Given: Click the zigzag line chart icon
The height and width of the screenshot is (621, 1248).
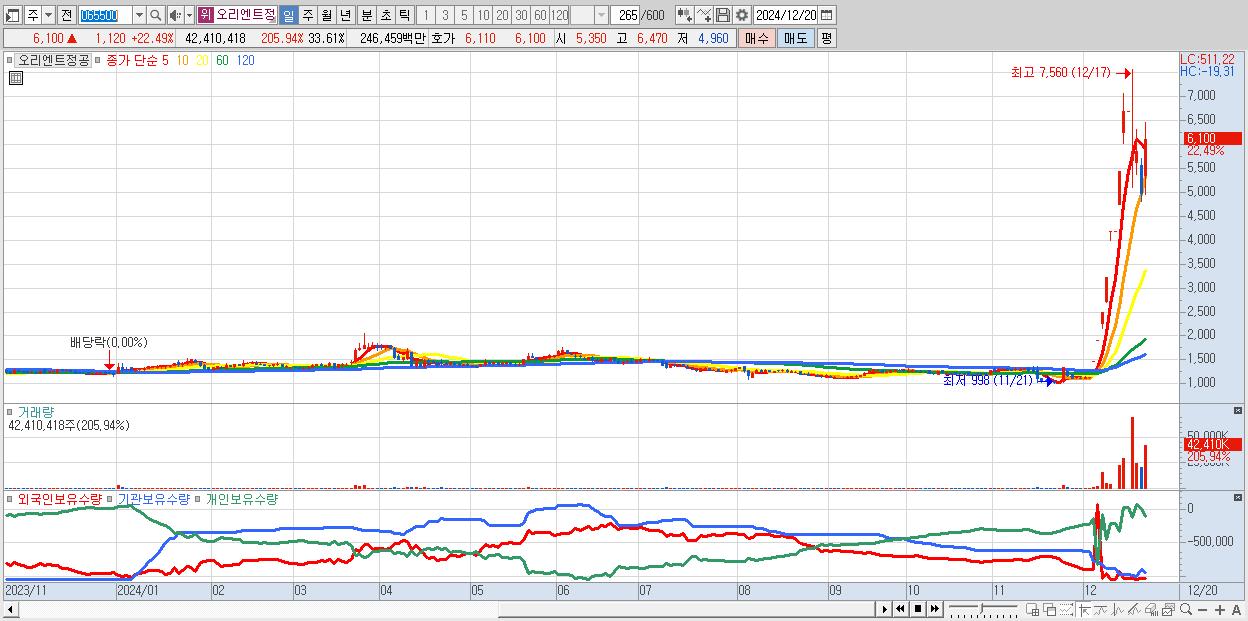Looking at the screenshot, I should (x=1118, y=609).
